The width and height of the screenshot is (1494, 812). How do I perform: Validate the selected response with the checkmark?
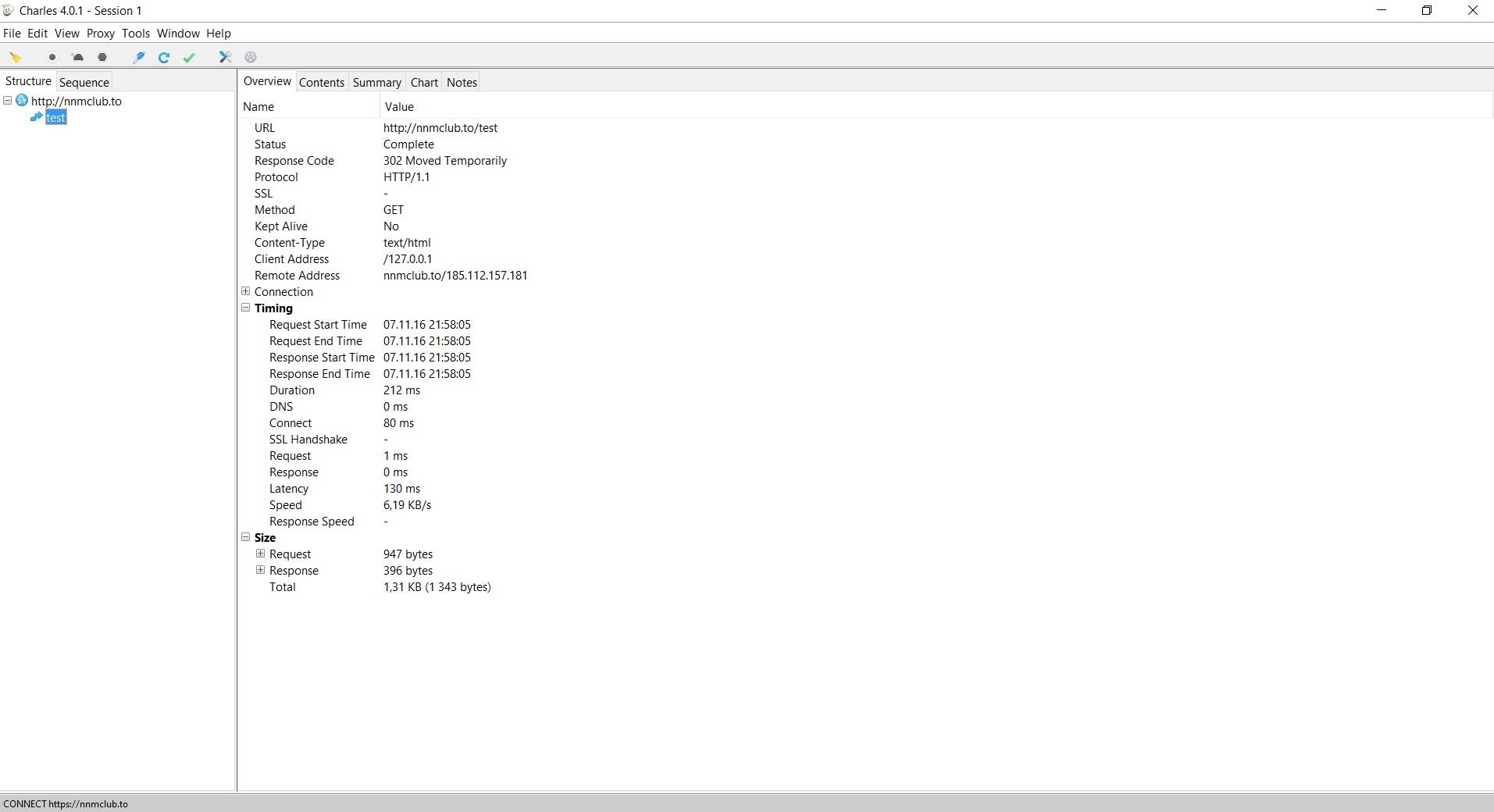click(x=189, y=57)
